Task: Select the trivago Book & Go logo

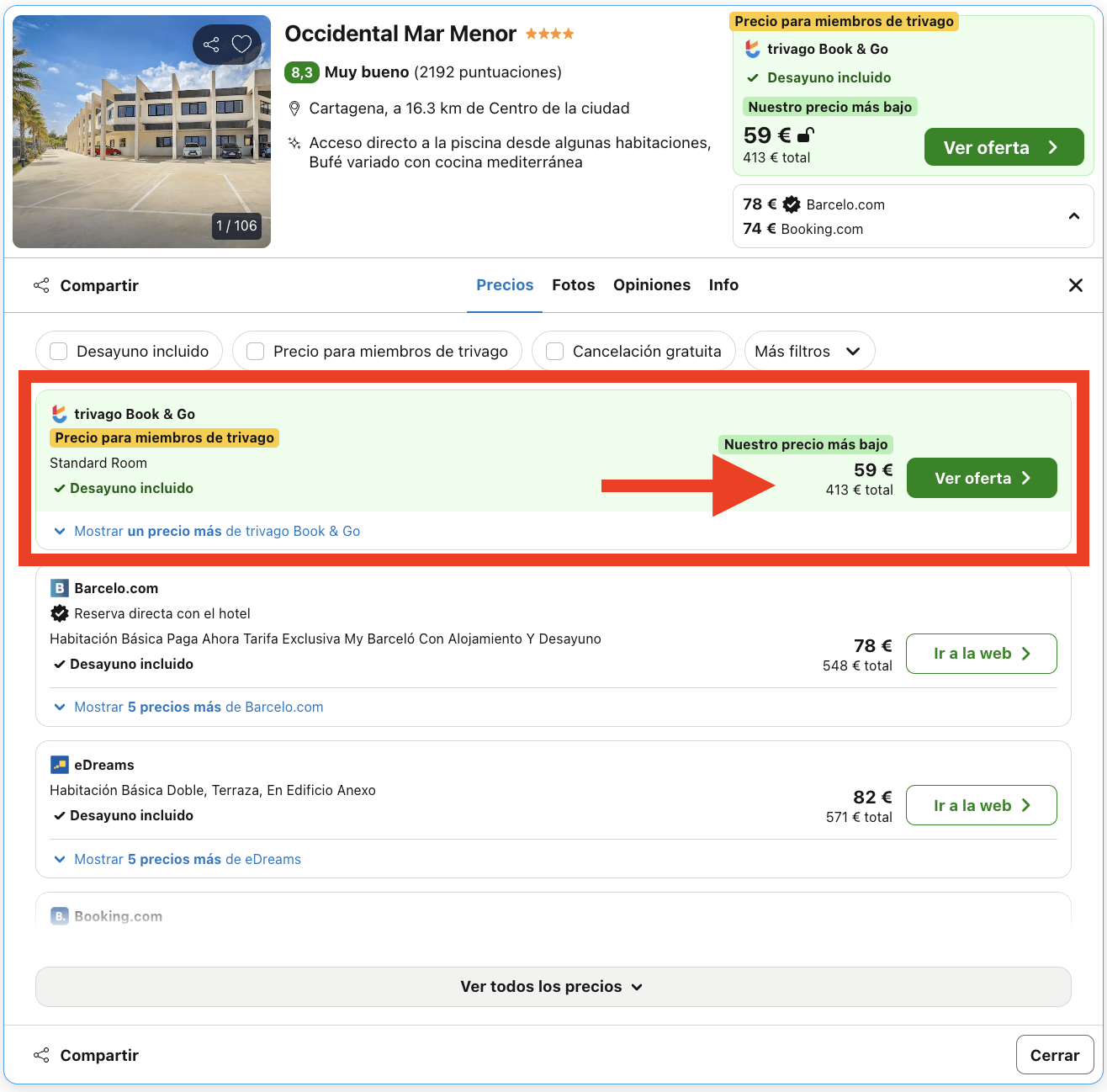Action: tap(59, 413)
